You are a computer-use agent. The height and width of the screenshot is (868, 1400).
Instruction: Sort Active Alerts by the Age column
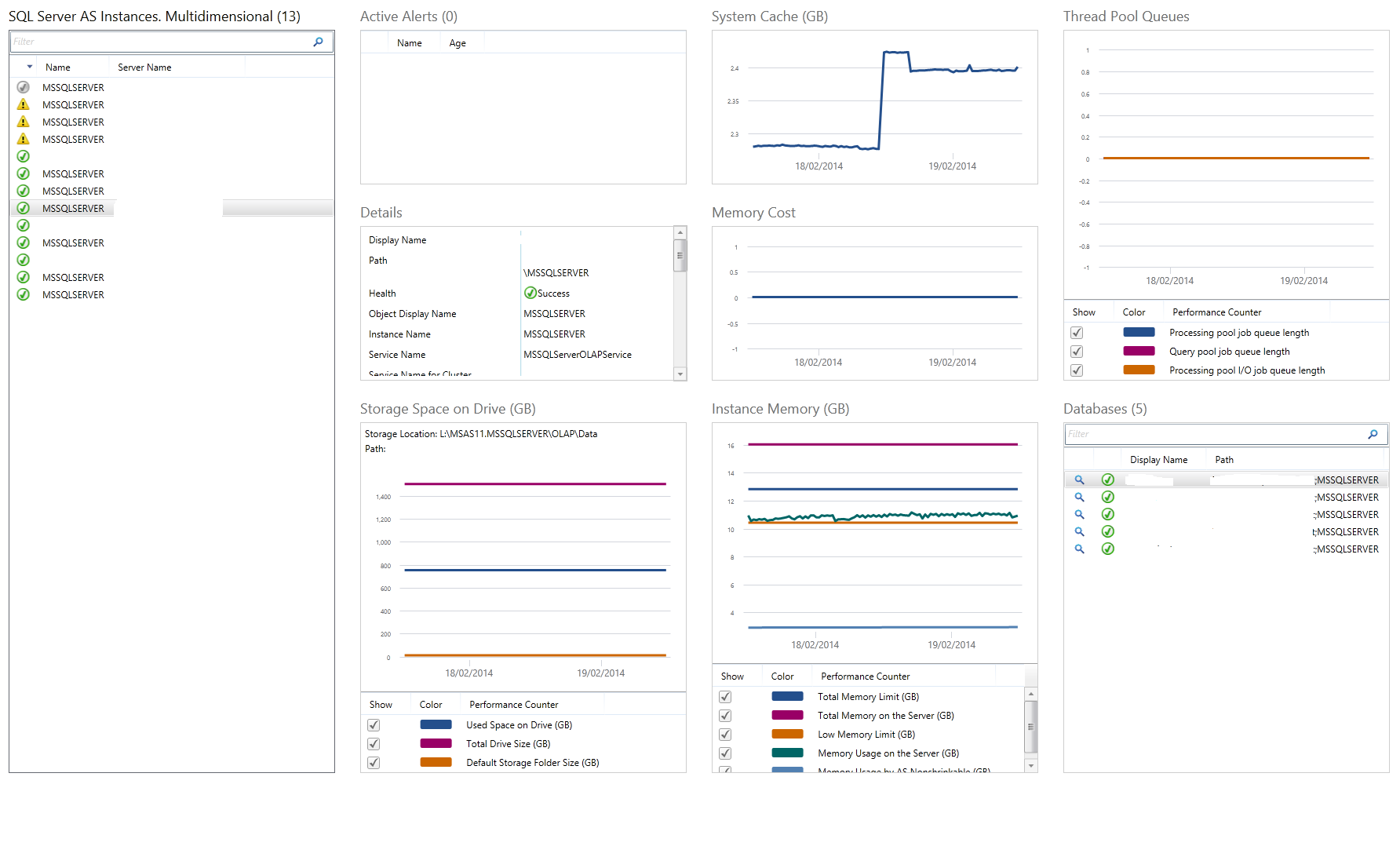click(x=458, y=43)
